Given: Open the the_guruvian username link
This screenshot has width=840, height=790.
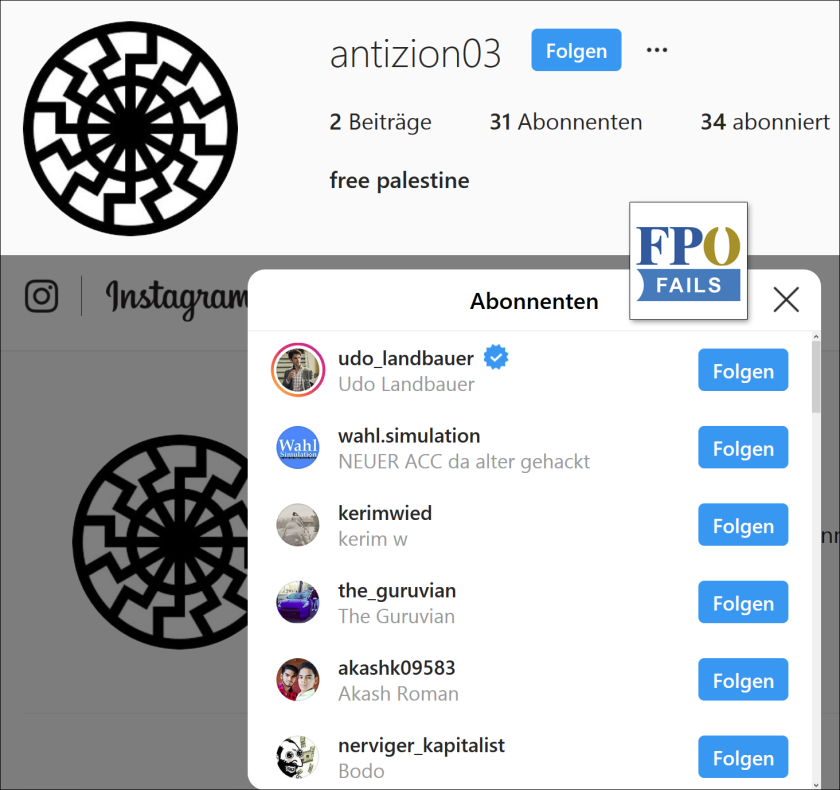Looking at the screenshot, I should pos(397,590).
